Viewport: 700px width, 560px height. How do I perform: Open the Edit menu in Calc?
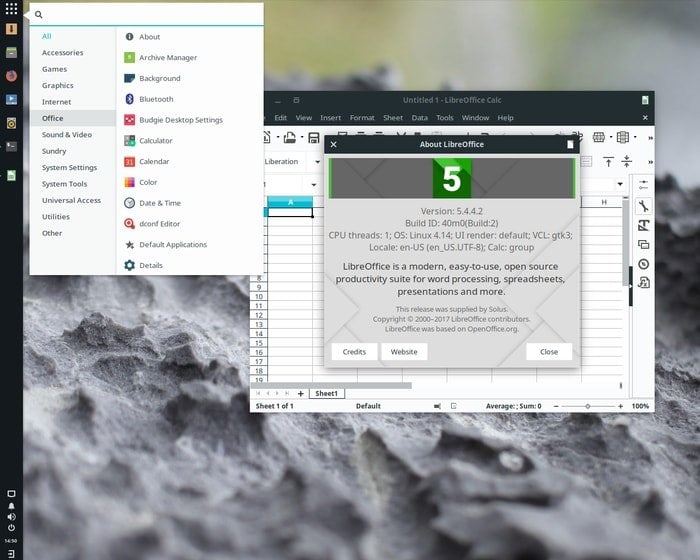280,117
